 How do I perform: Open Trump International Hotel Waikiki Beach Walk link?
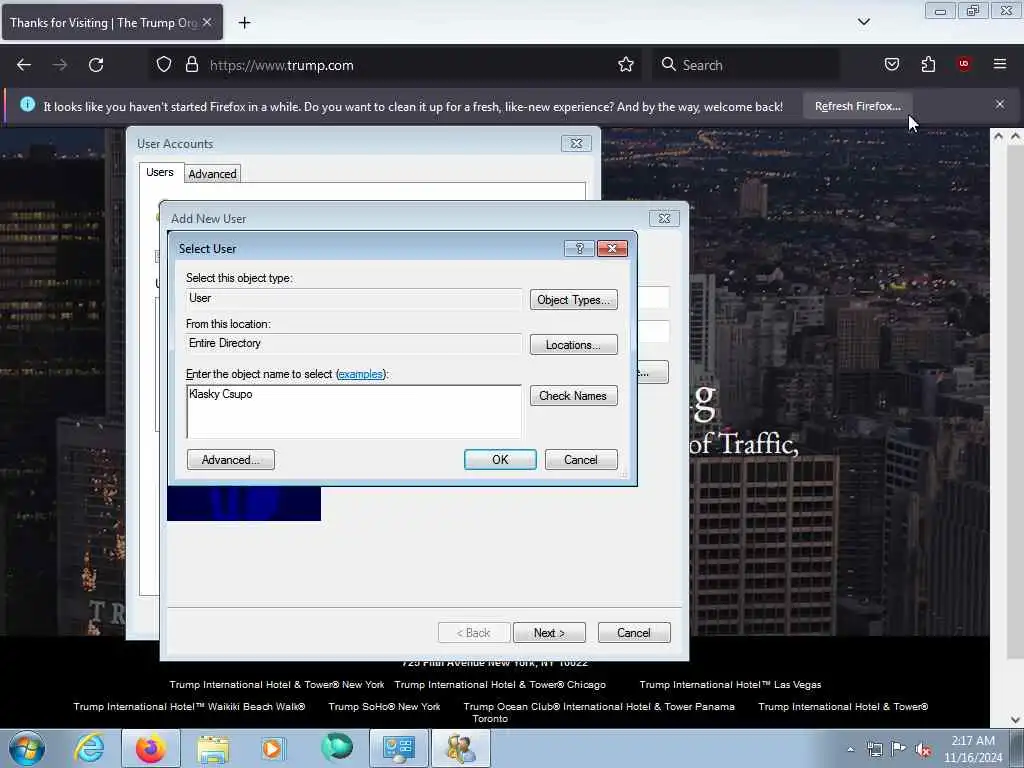189,707
